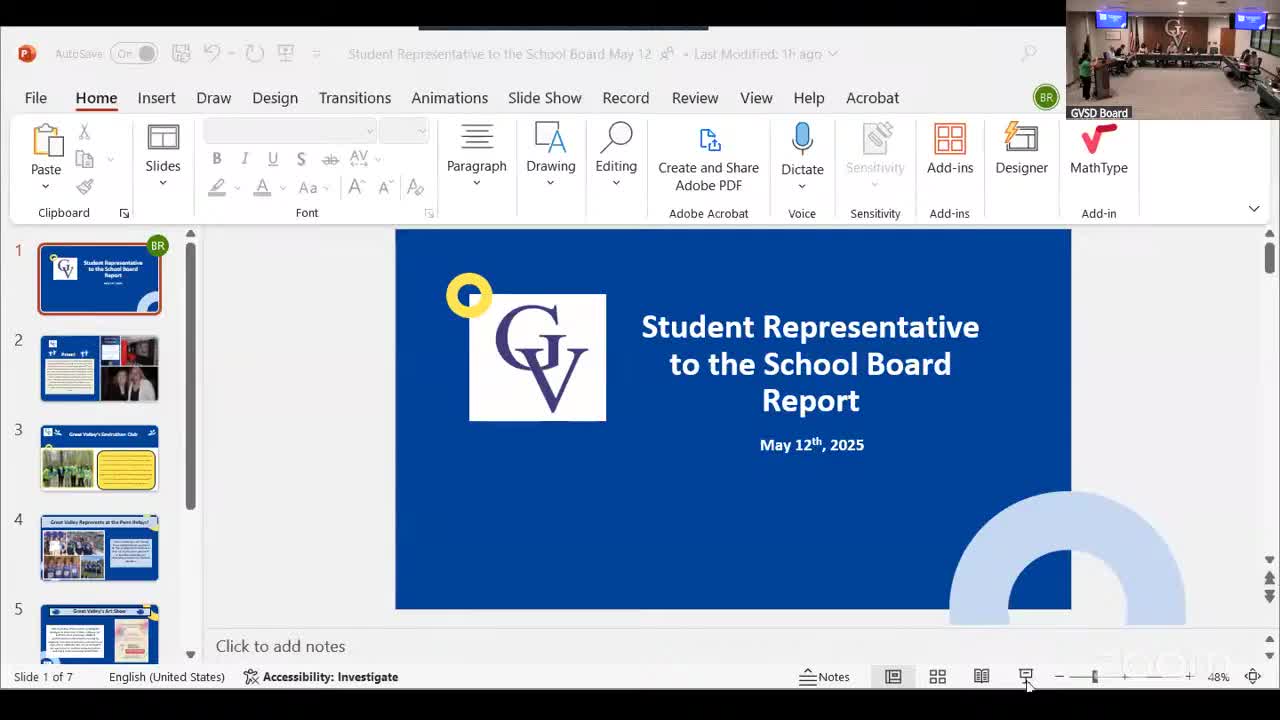1280x720 pixels.
Task: Open Reading View in status bar
Action: click(981, 677)
